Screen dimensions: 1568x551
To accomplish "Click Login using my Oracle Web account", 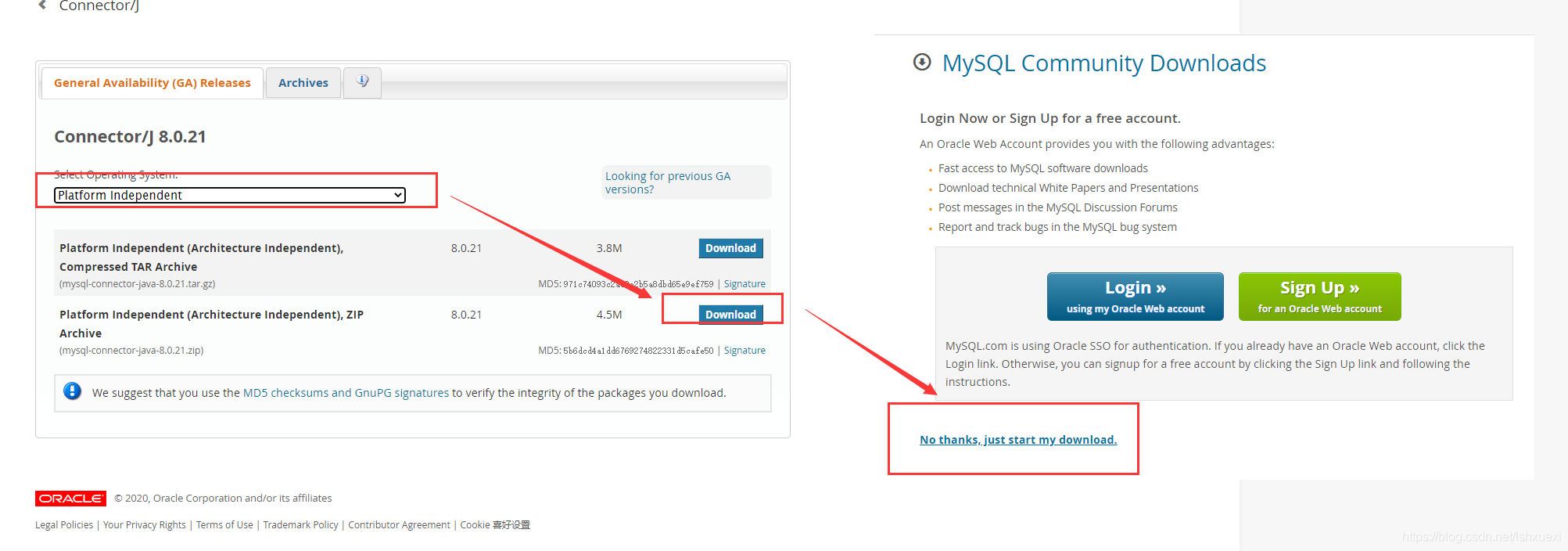I will pos(1136,297).
